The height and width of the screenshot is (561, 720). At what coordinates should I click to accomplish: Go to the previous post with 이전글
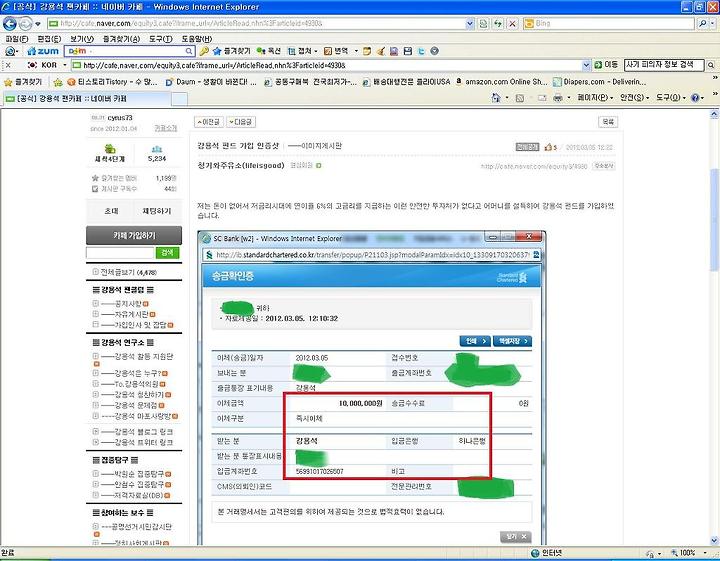[x=208, y=122]
